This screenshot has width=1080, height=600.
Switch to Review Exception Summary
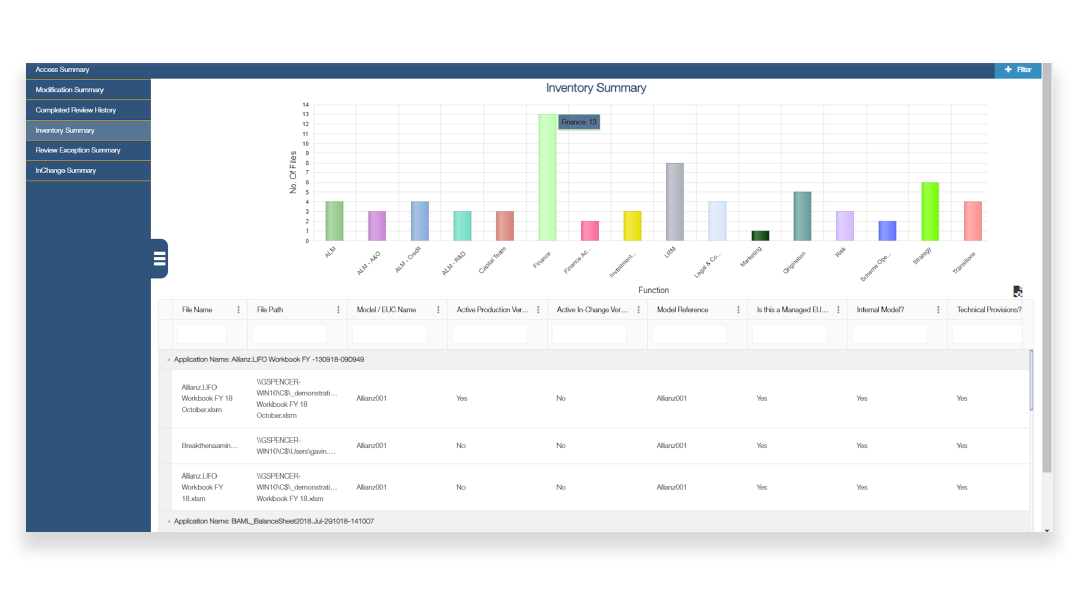[x=78, y=150]
